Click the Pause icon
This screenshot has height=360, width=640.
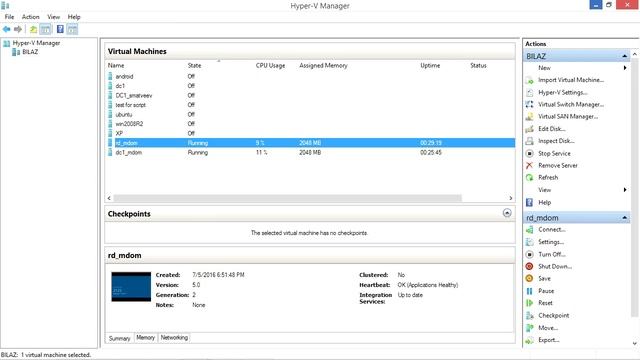[x=529, y=291]
